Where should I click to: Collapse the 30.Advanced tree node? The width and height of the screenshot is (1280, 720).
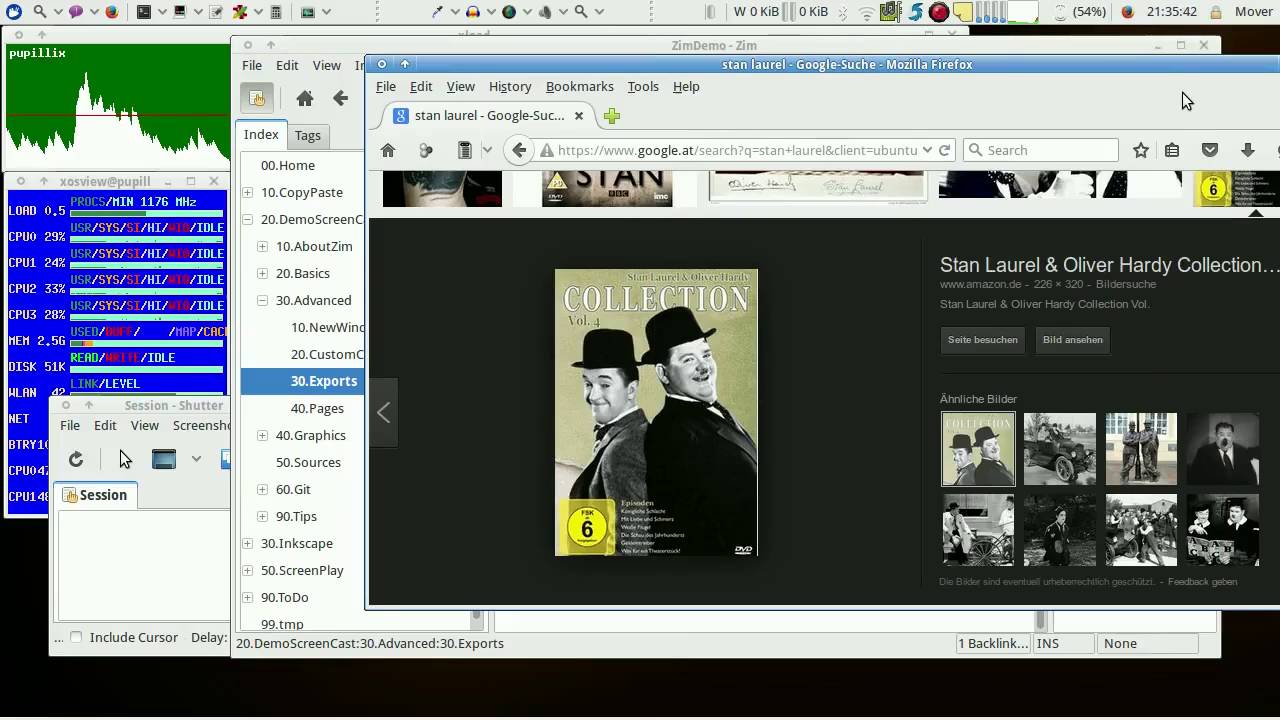coord(262,300)
